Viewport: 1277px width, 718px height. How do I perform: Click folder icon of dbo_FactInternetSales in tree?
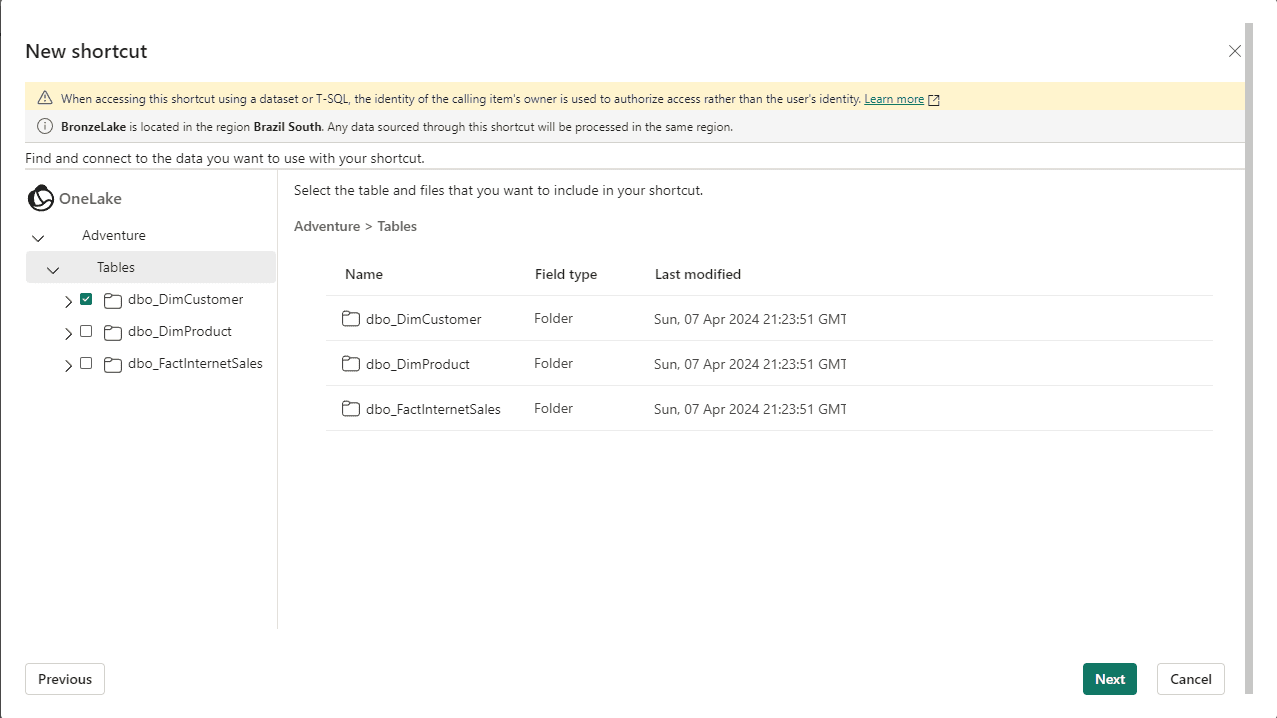(112, 364)
